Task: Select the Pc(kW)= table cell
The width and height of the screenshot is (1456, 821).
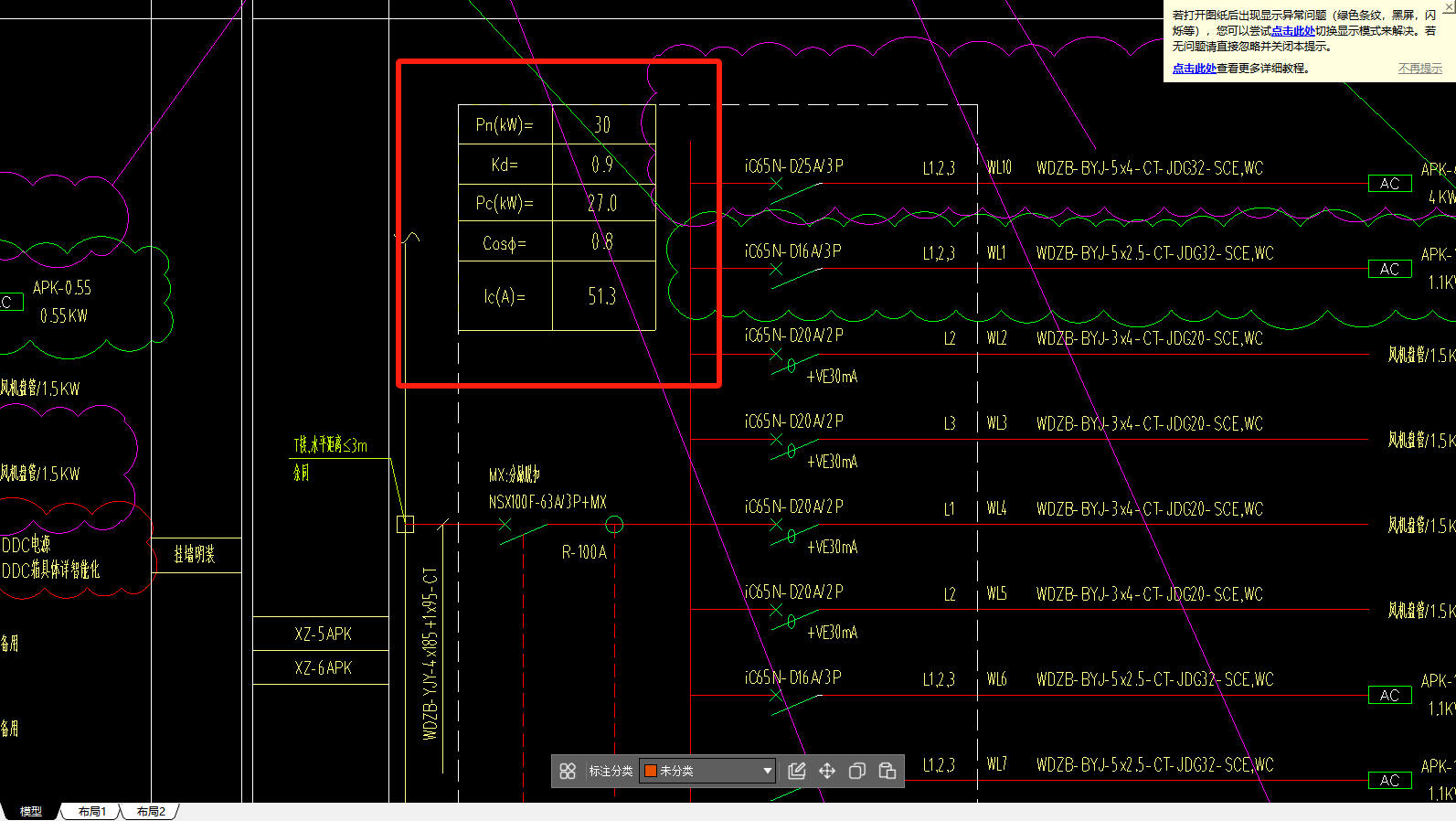Action: (x=505, y=203)
